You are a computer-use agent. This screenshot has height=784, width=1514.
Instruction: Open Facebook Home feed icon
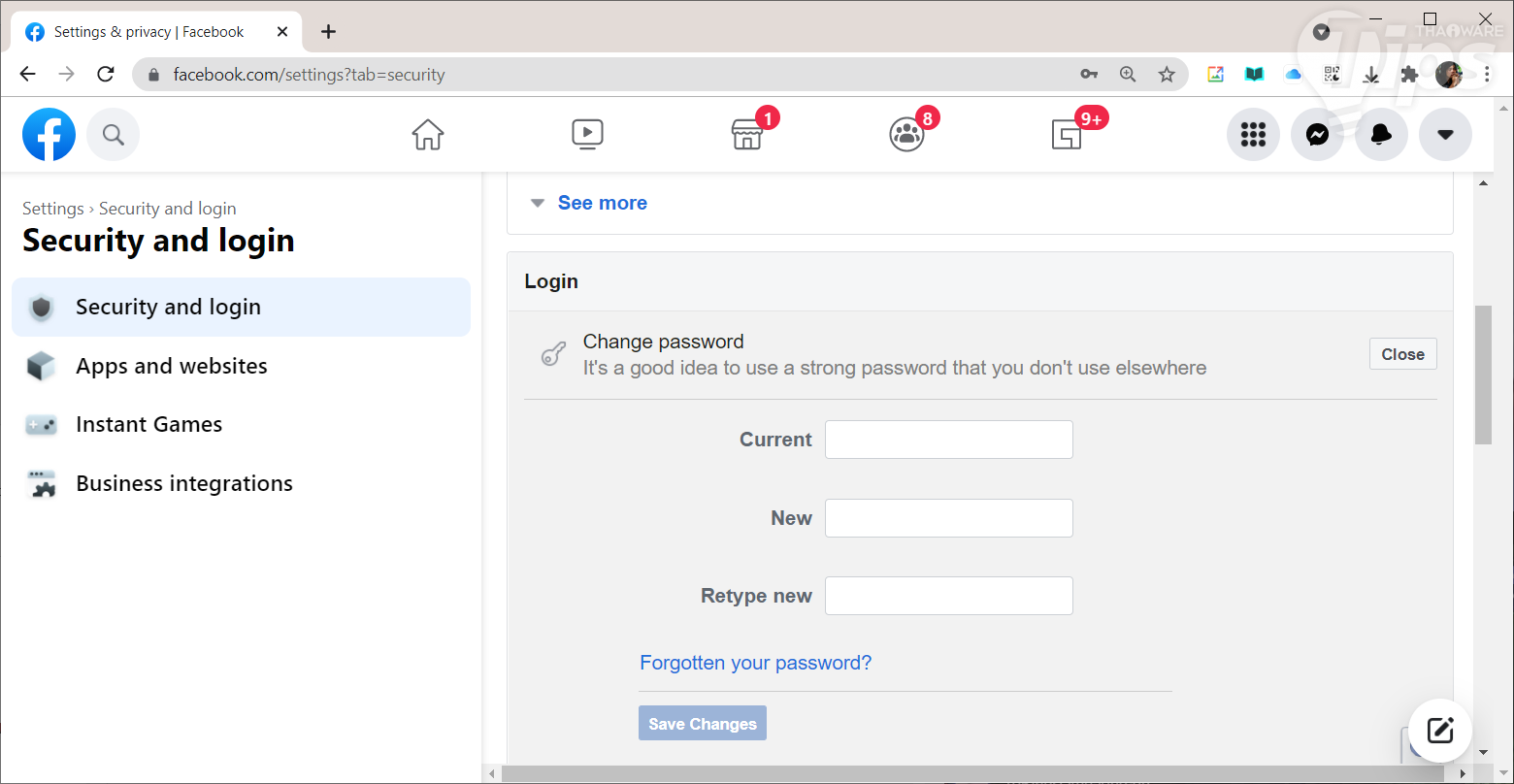tap(427, 134)
